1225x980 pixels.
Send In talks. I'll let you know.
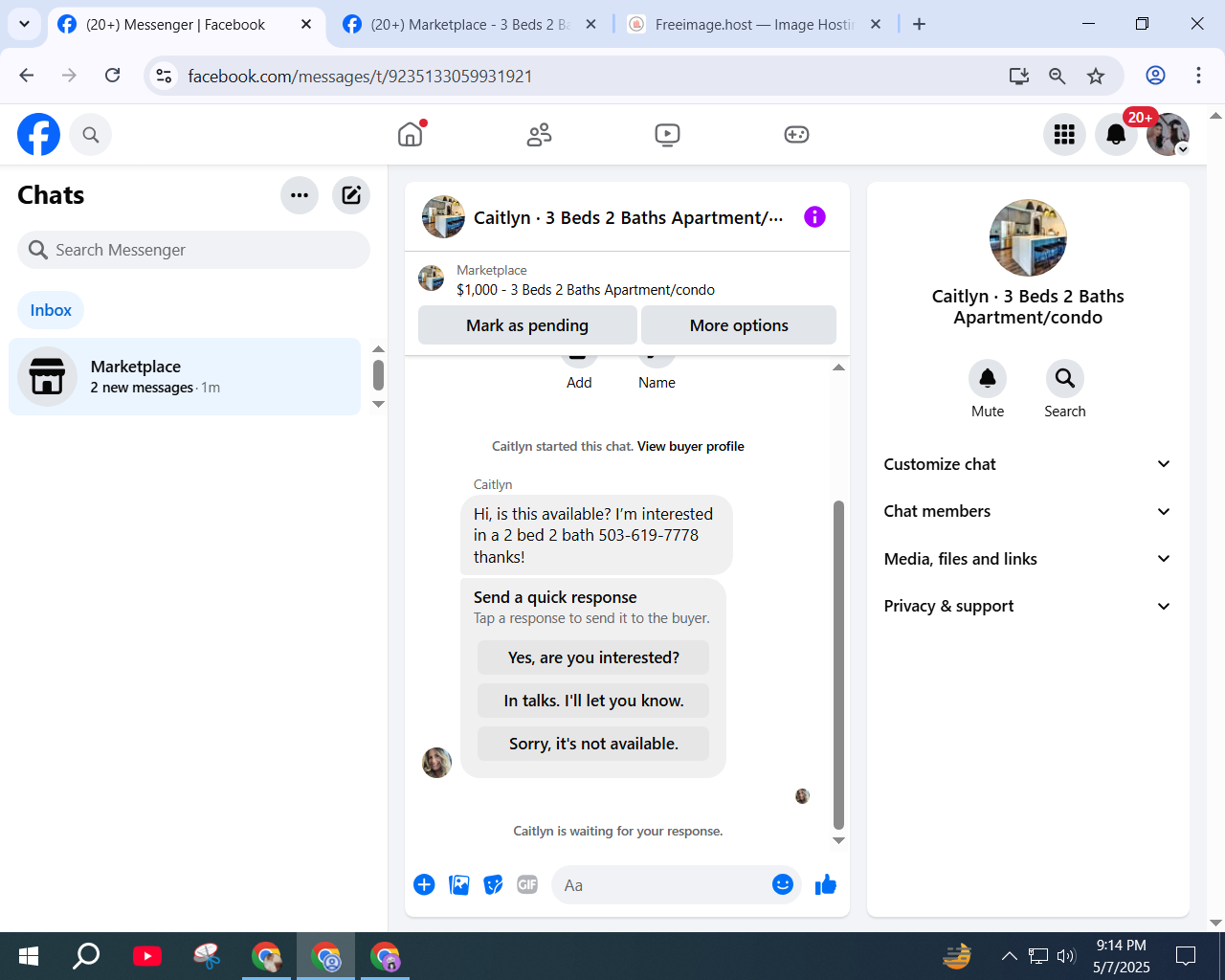pyautogui.click(x=593, y=701)
